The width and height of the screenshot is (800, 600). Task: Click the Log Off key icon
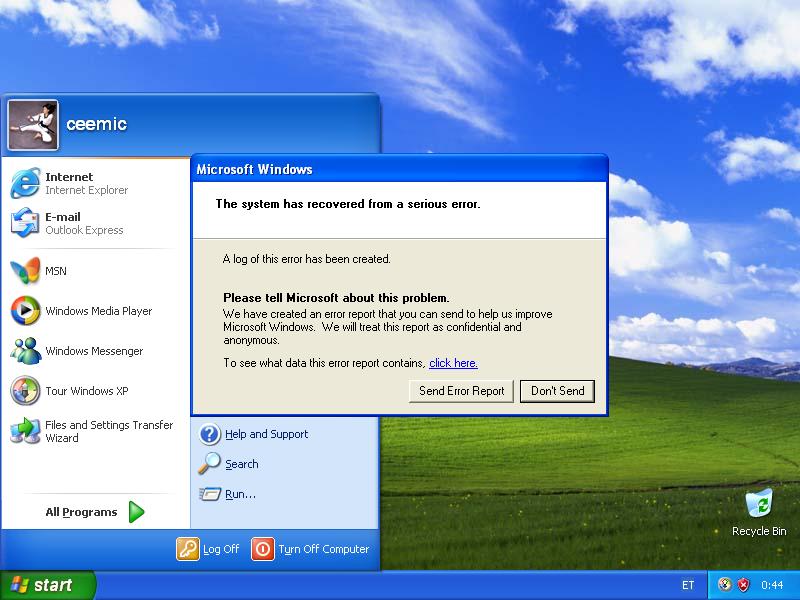(188, 549)
